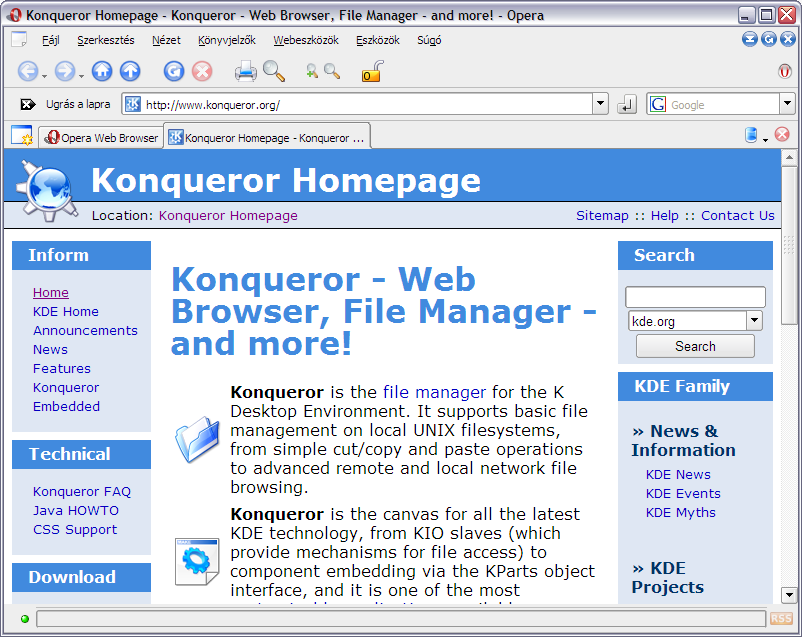Screen dimensions: 802x637
Task: Open the Help link in header
Action: point(664,215)
